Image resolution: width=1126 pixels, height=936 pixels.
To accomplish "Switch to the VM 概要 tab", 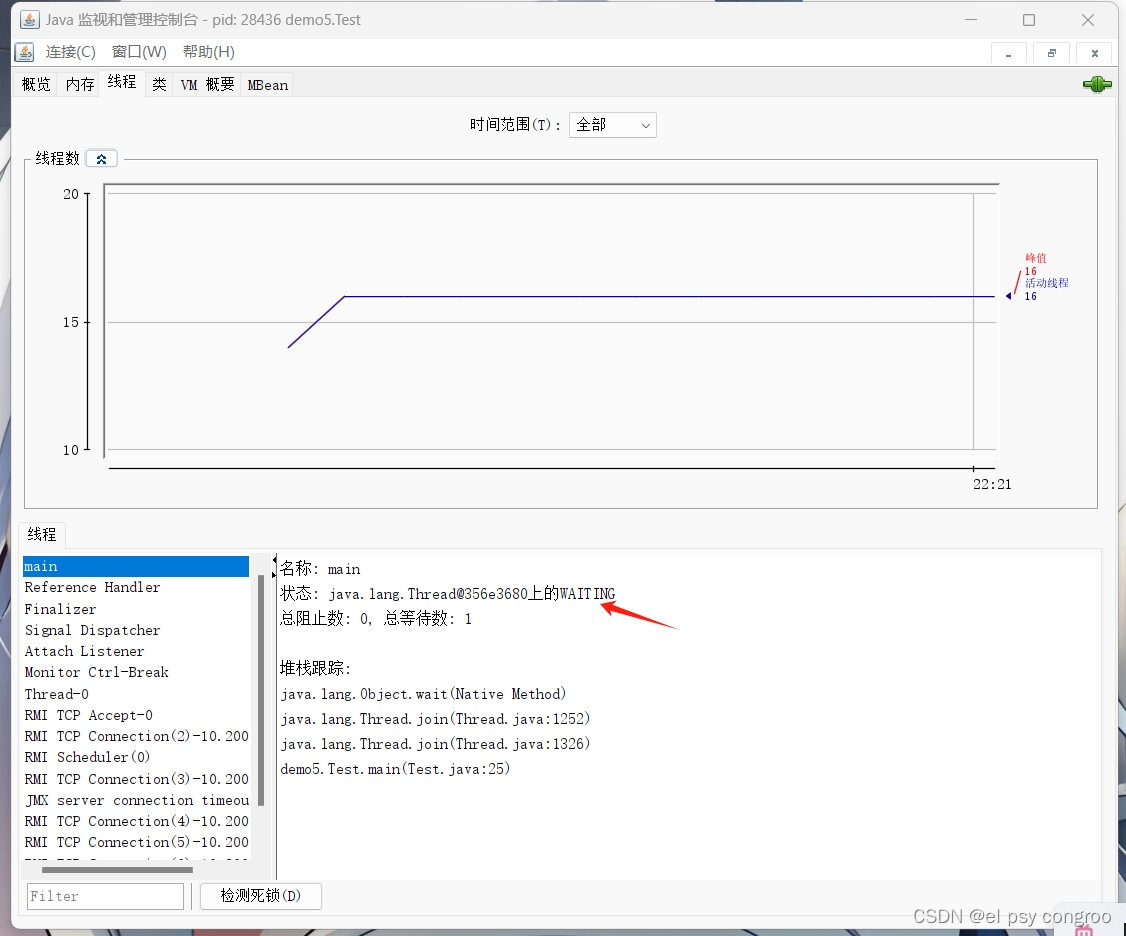I will pos(208,85).
